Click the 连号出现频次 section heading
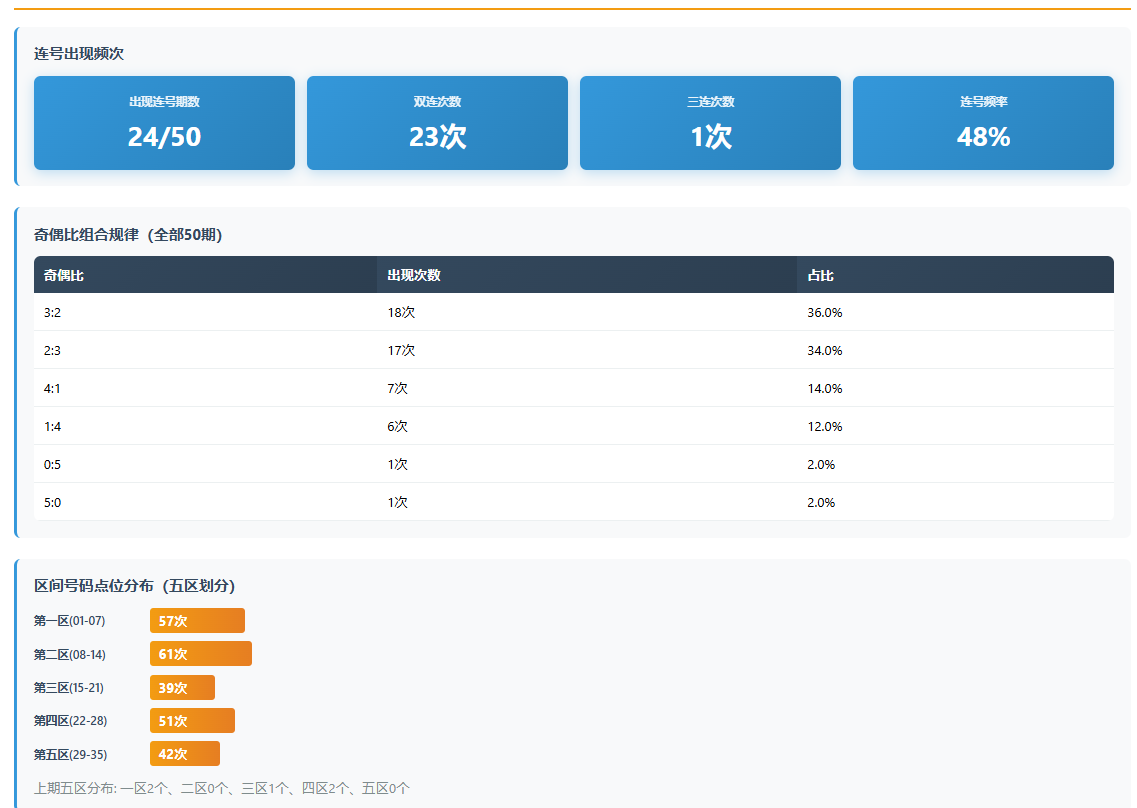This screenshot has height=808, width=1137. coord(79,54)
